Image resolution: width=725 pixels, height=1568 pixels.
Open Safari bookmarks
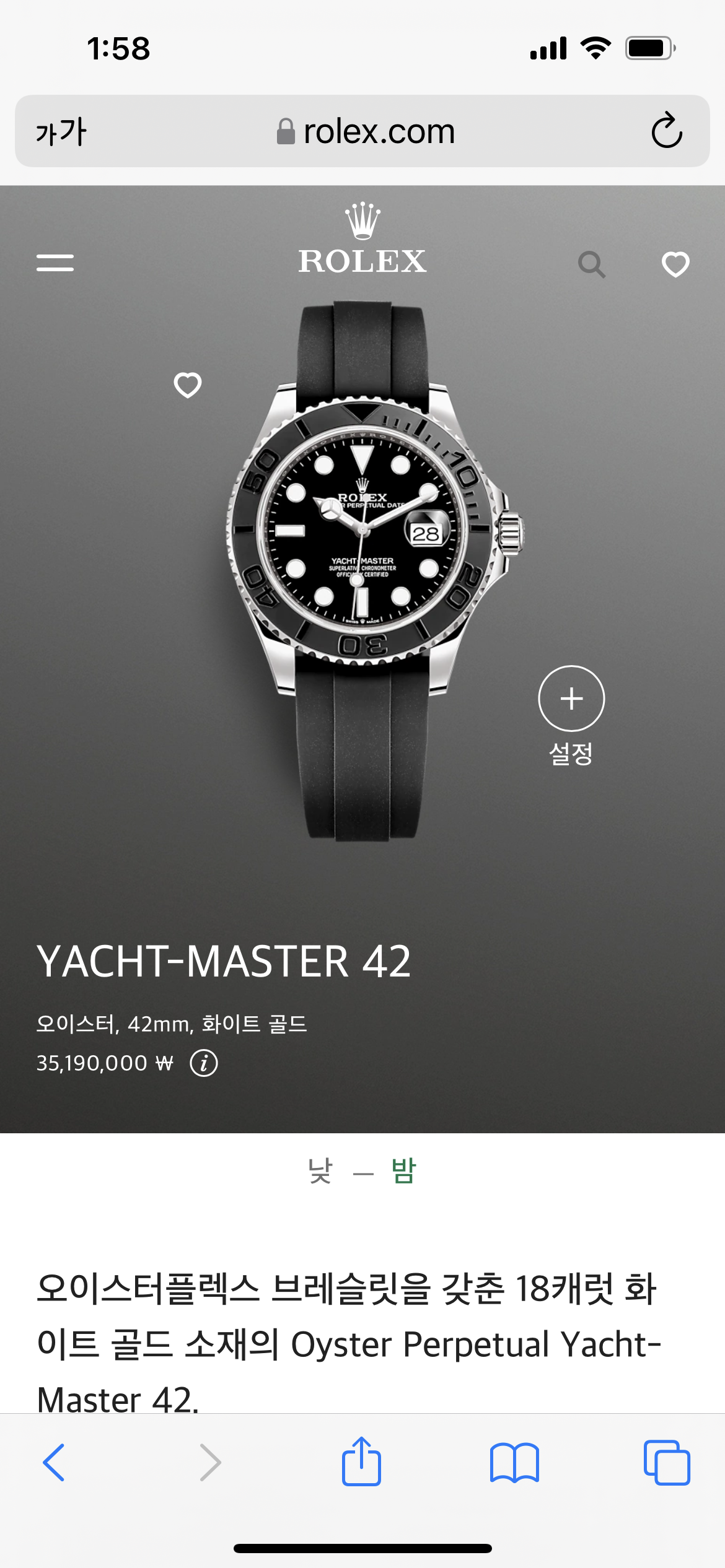click(x=514, y=1463)
